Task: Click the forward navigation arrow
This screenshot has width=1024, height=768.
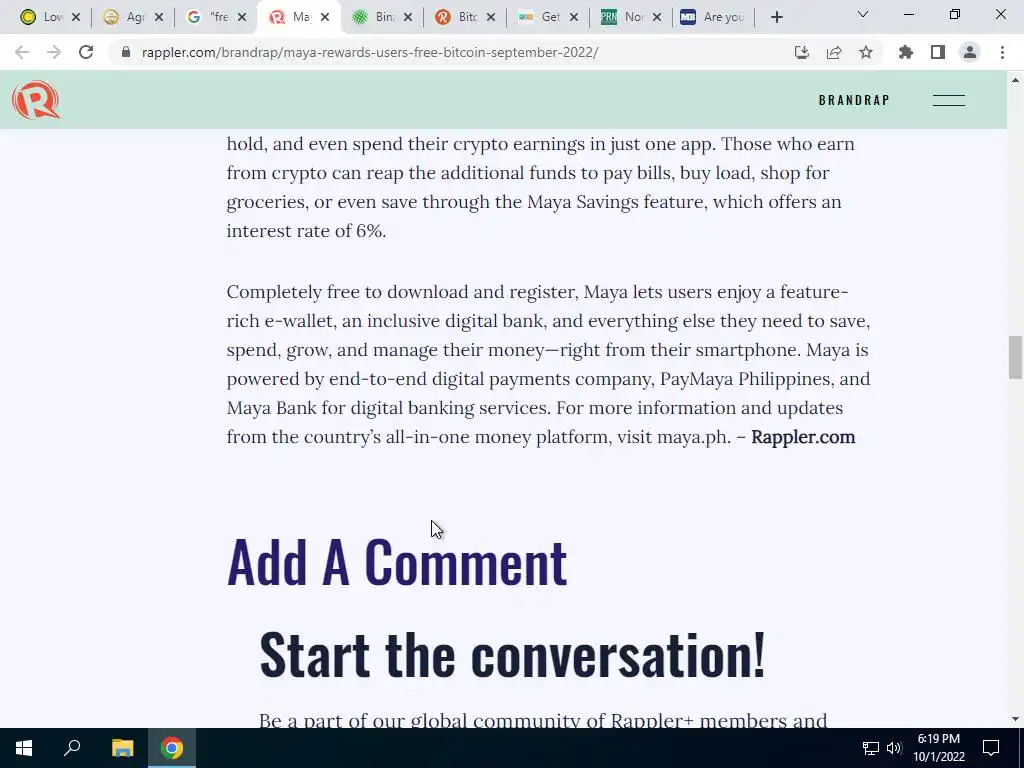Action: (x=54, y=52)
